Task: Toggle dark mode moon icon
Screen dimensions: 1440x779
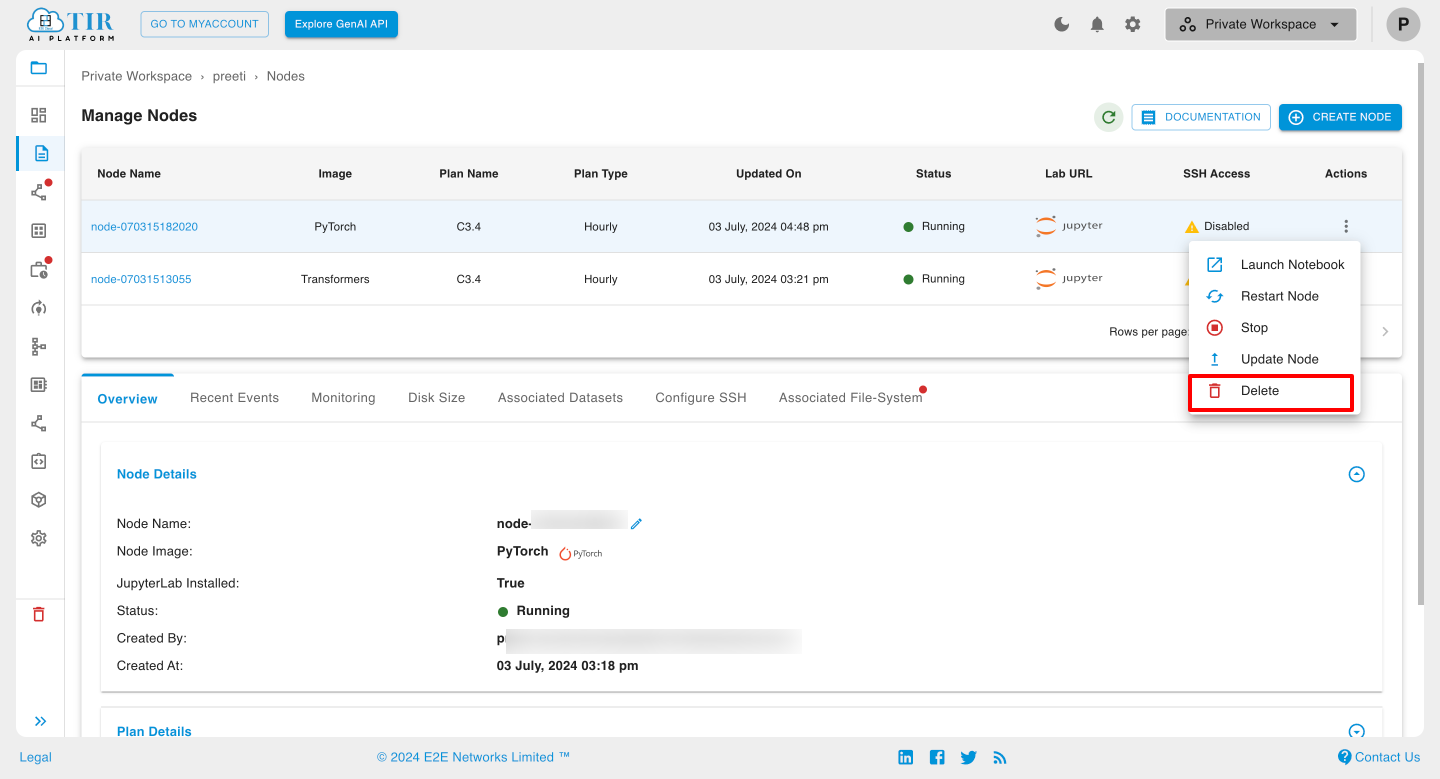Action: tap(1062, 24)
